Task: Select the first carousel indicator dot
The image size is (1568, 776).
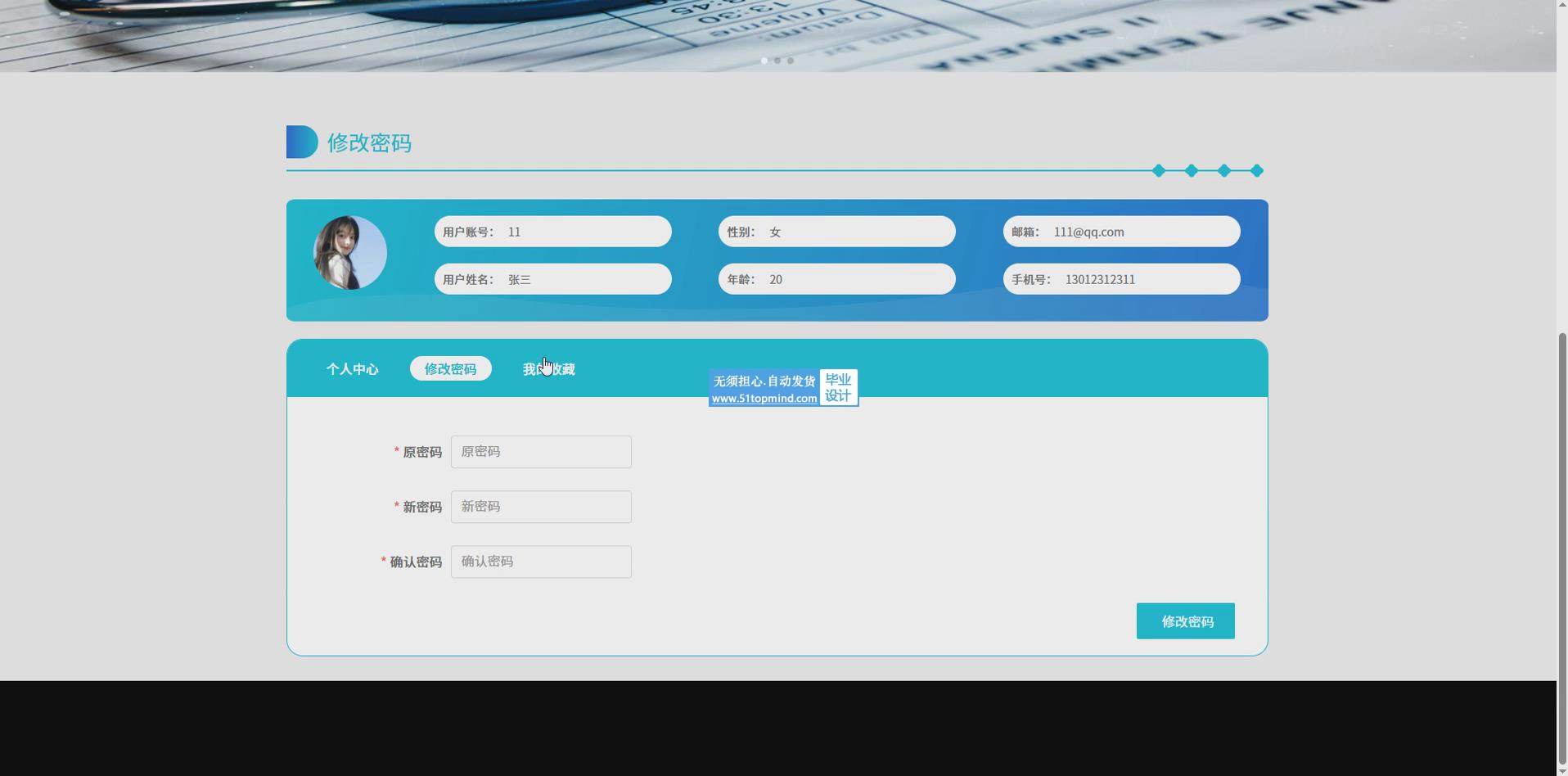Action: pos(764,61)
